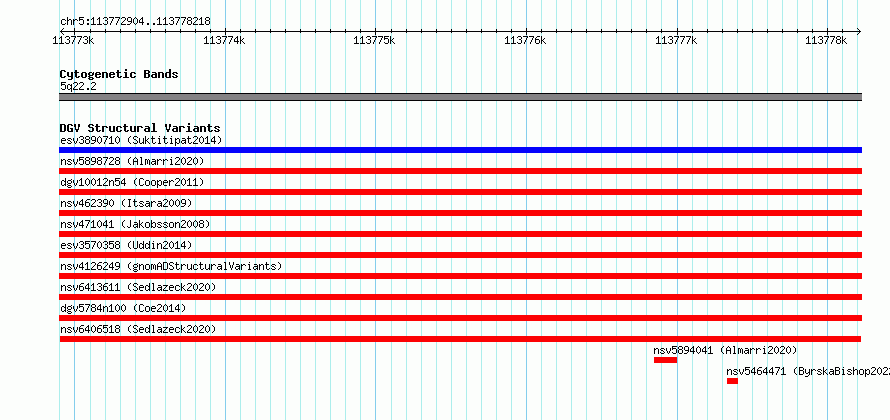
Task: Open the dgv10012n54 (Cooper2011) variant label
Action: [132, 182]
